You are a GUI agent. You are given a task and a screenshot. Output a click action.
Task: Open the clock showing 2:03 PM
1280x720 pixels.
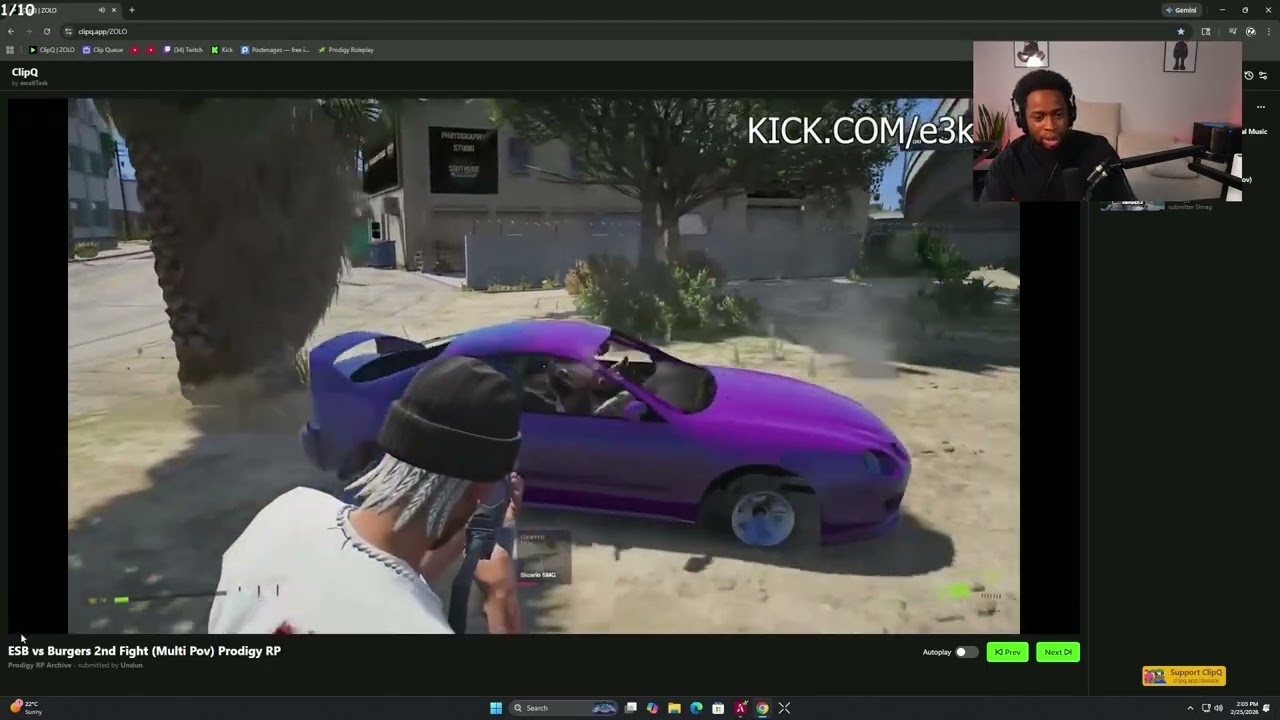pos(1243,708)
